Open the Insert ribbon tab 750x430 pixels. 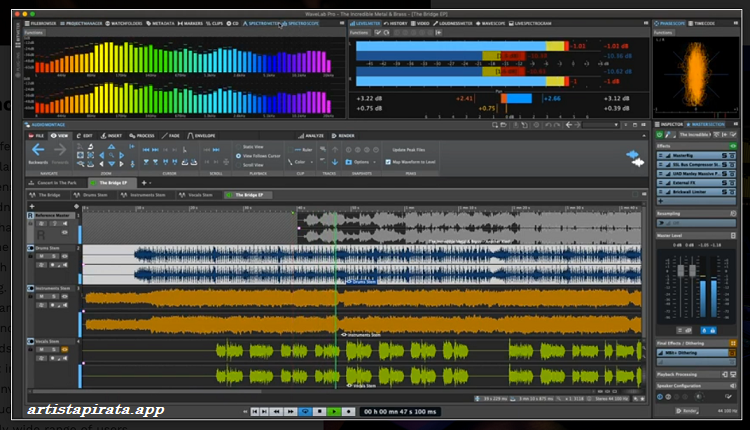tap(111, 136)
